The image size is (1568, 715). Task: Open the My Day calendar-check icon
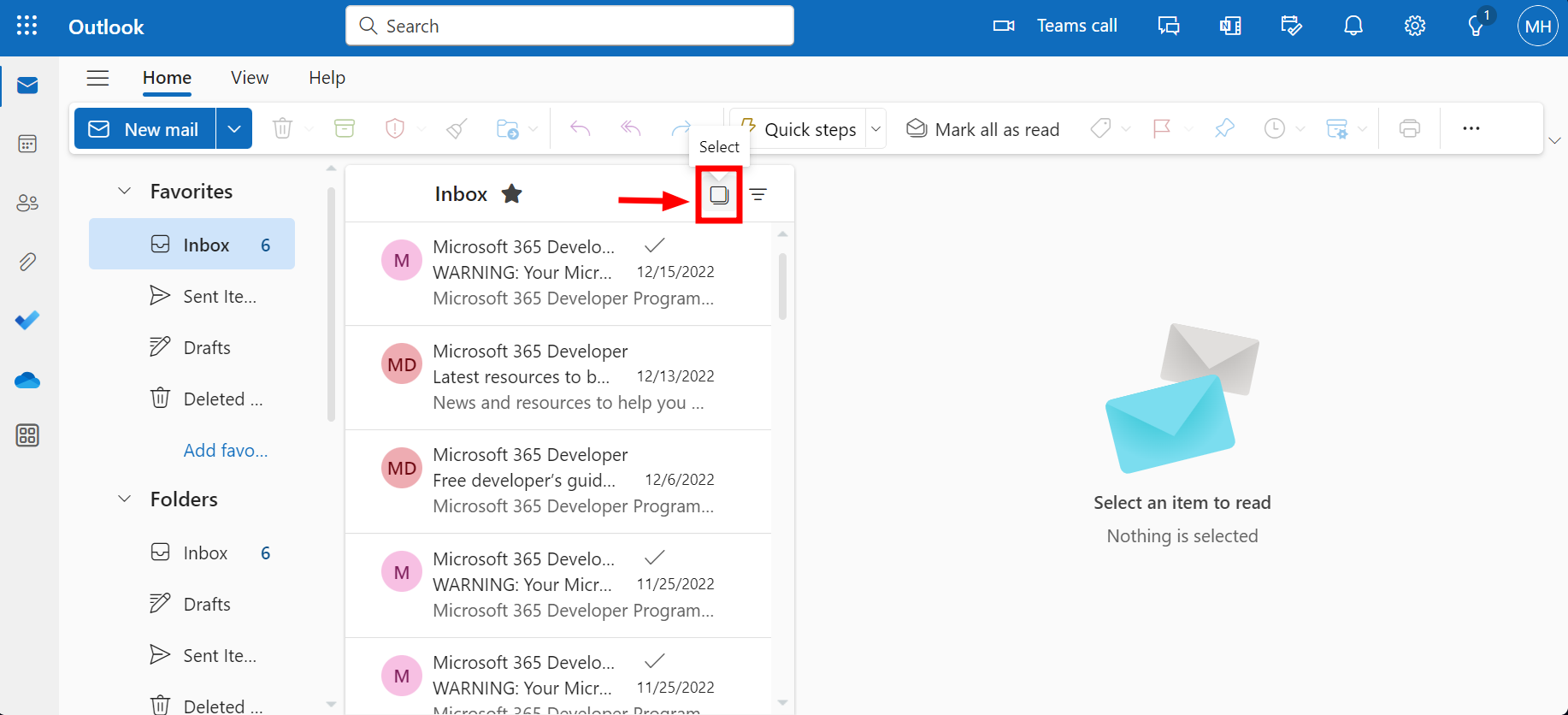coord(1292,26)
